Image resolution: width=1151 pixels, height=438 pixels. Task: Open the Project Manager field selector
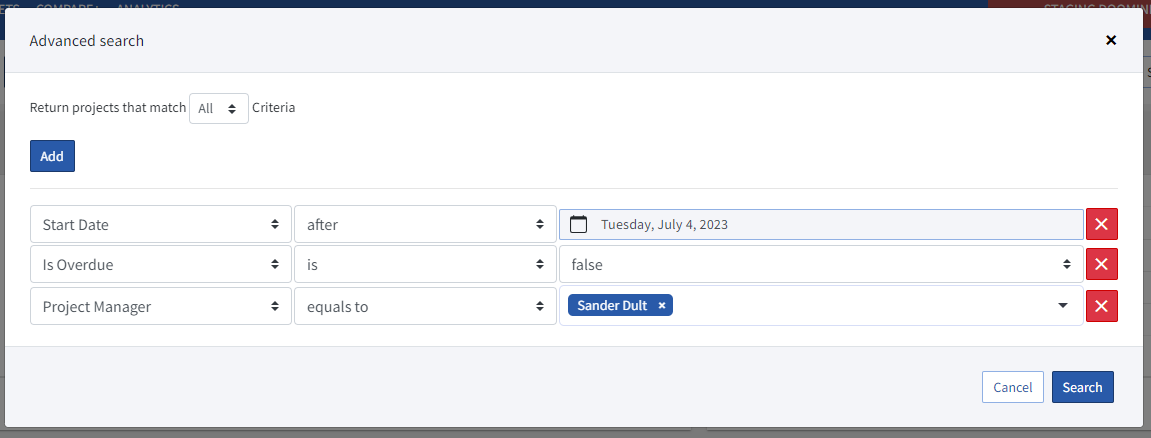point(160,307)
